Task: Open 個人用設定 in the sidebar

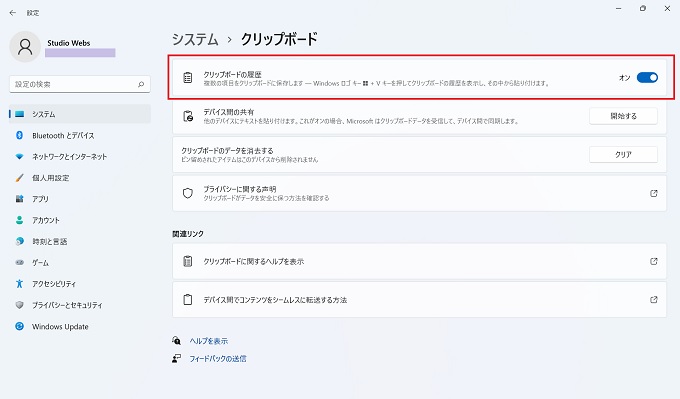Action: 80,178
